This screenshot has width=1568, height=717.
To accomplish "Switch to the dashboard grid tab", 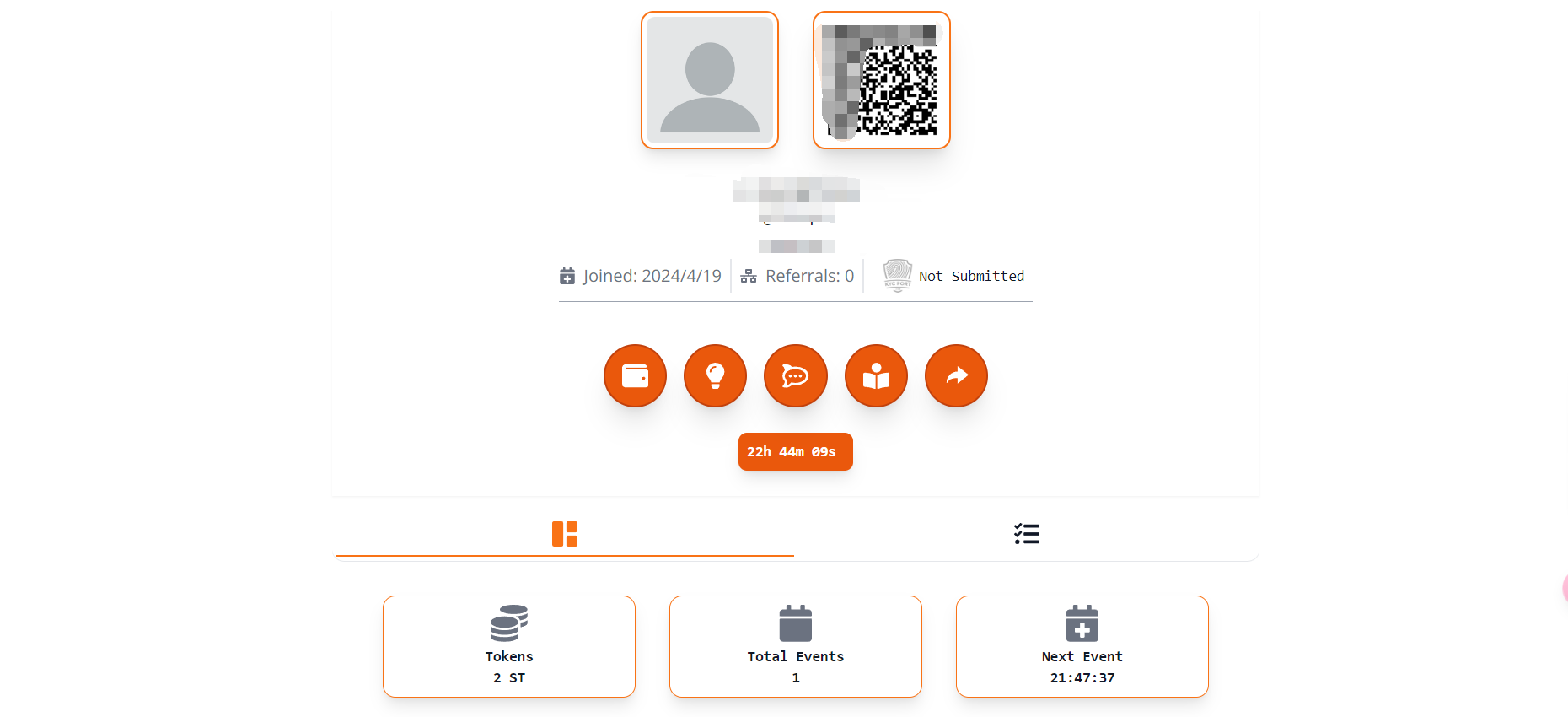I will tap(565, 534).
